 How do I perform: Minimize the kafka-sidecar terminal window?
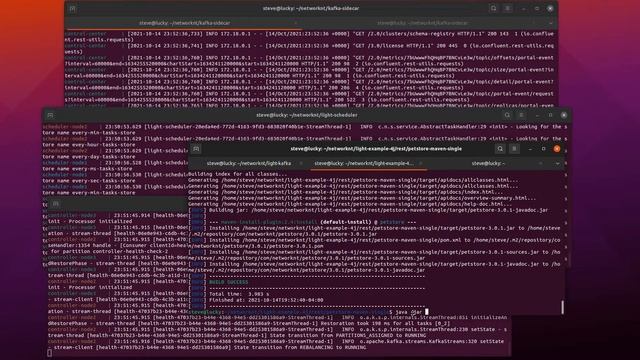coord(523,8)
